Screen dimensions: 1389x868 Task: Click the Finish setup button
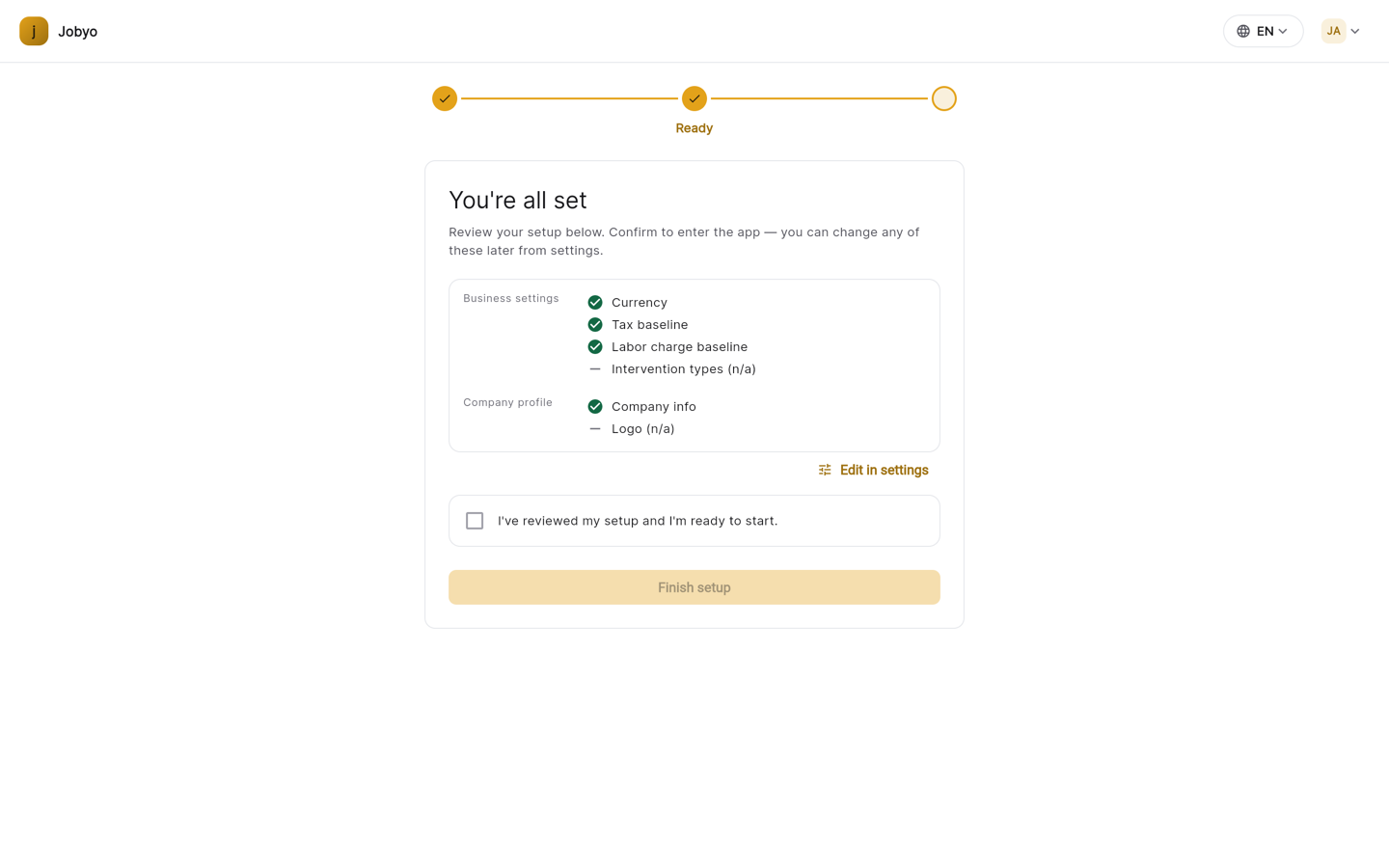(x=694, y=587)
